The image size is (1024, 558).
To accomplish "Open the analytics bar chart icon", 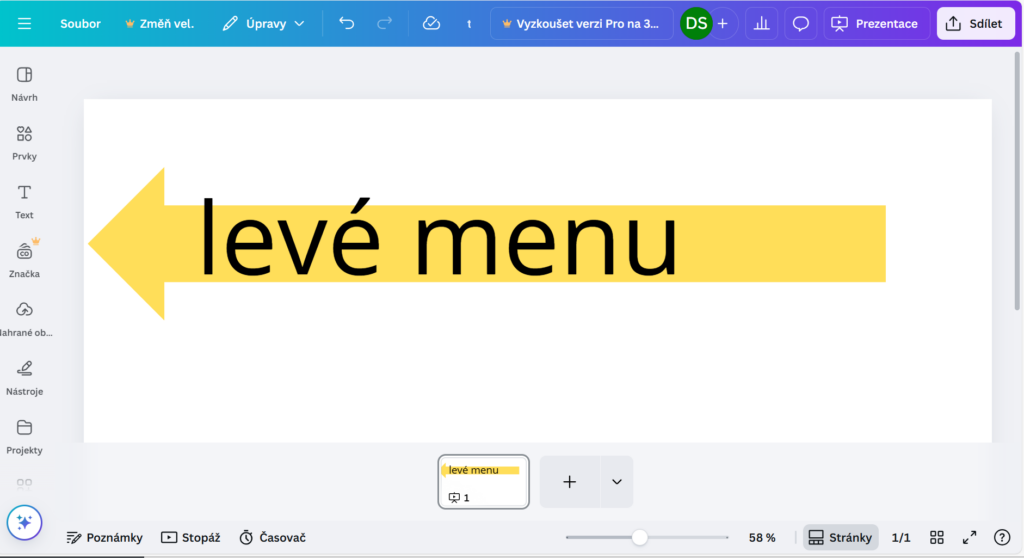I will (762, 23).
